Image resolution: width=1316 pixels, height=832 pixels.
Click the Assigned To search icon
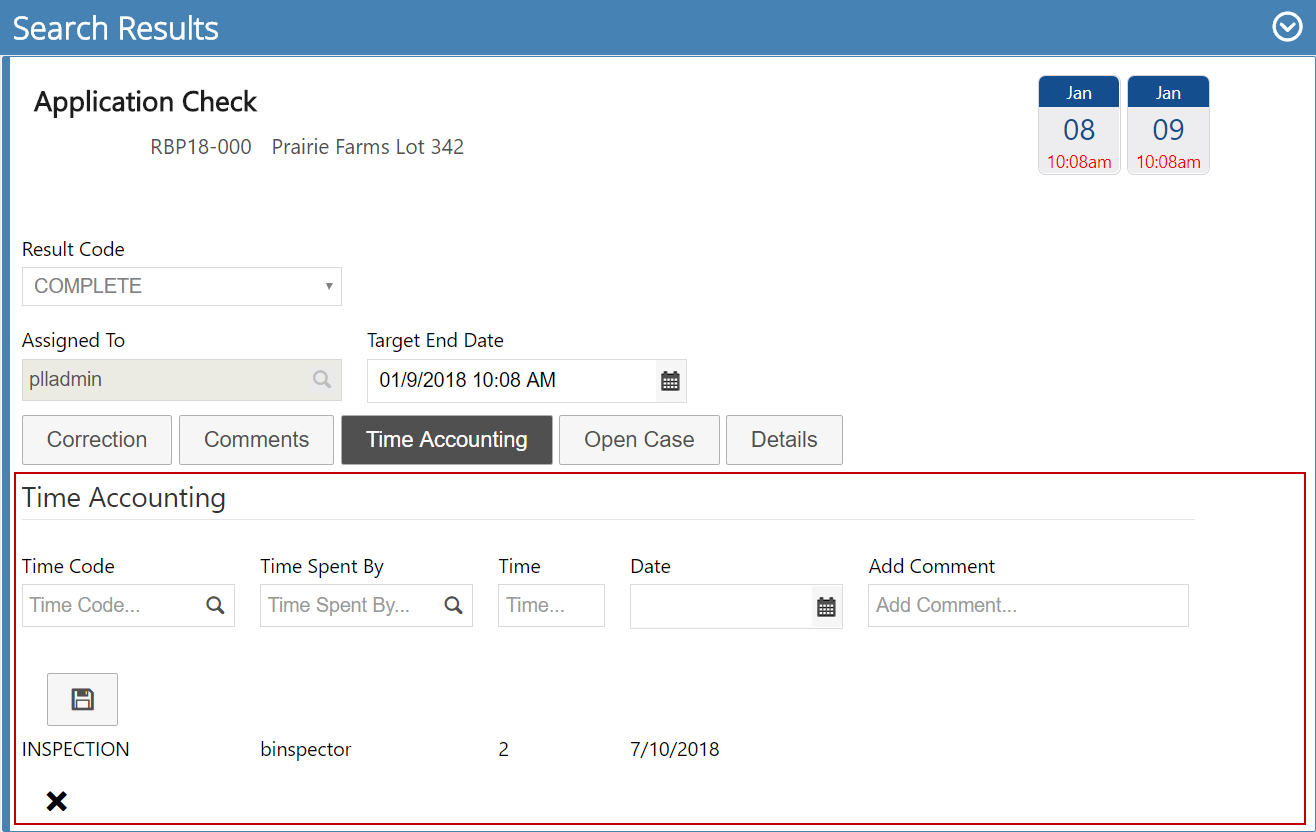pyautogui.click(x=321, y=380)
